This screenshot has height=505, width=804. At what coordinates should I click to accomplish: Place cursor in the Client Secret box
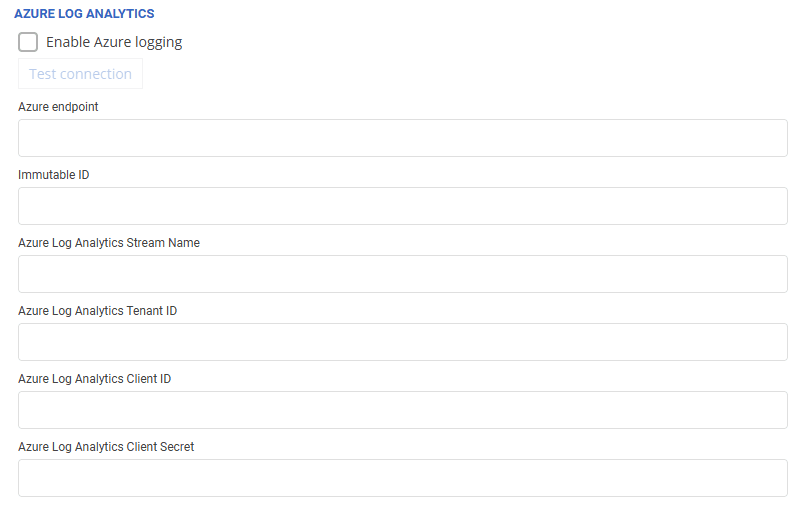[402, 478]
